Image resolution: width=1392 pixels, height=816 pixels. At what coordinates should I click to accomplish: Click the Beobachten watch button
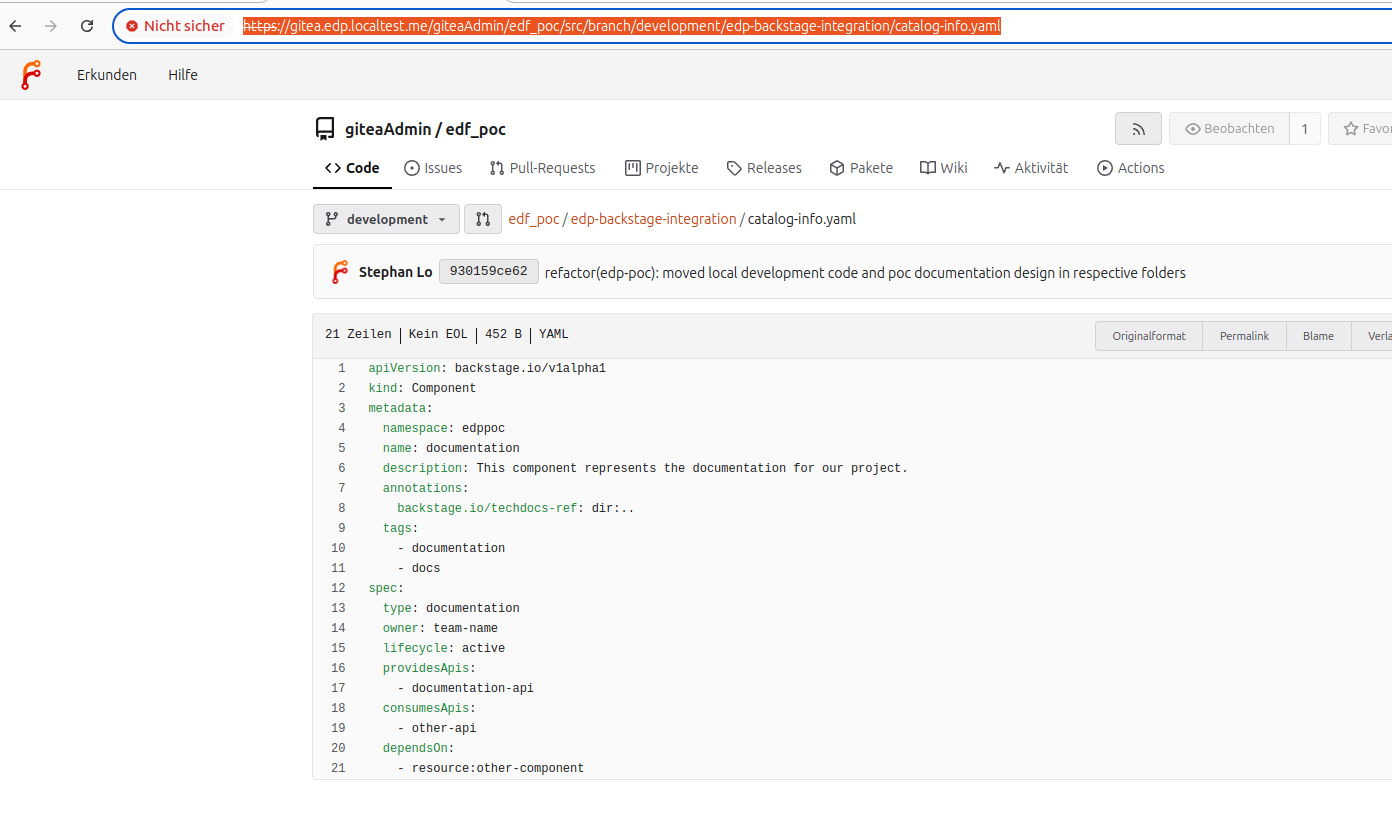[1229, 129]
